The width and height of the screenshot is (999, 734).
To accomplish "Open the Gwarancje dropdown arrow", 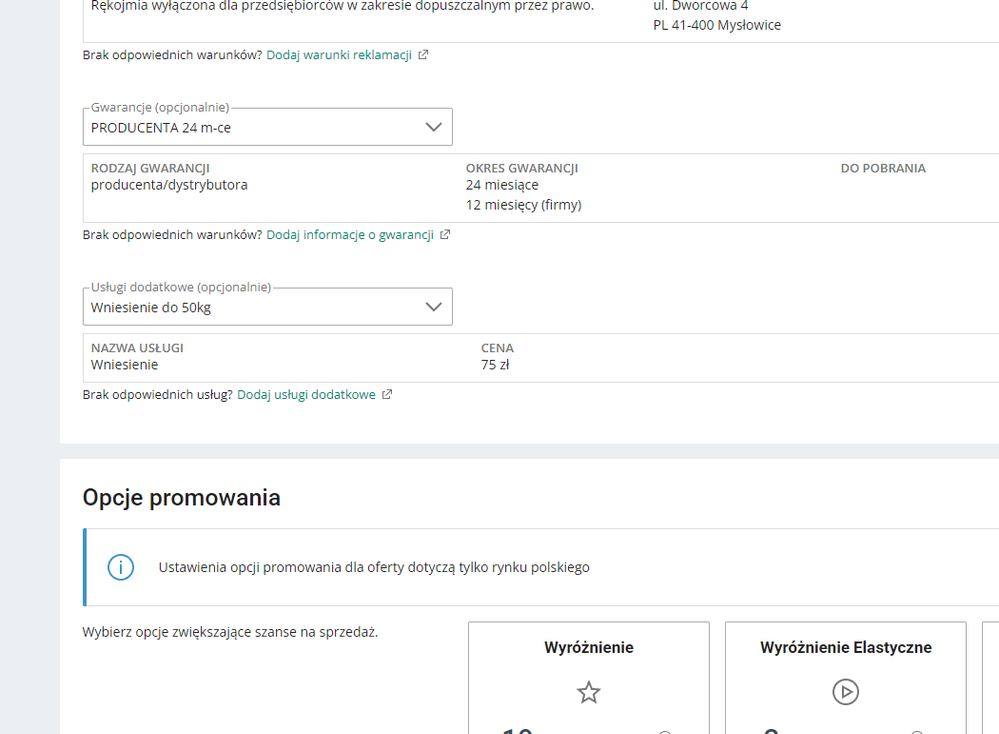I will click(433, 127).
